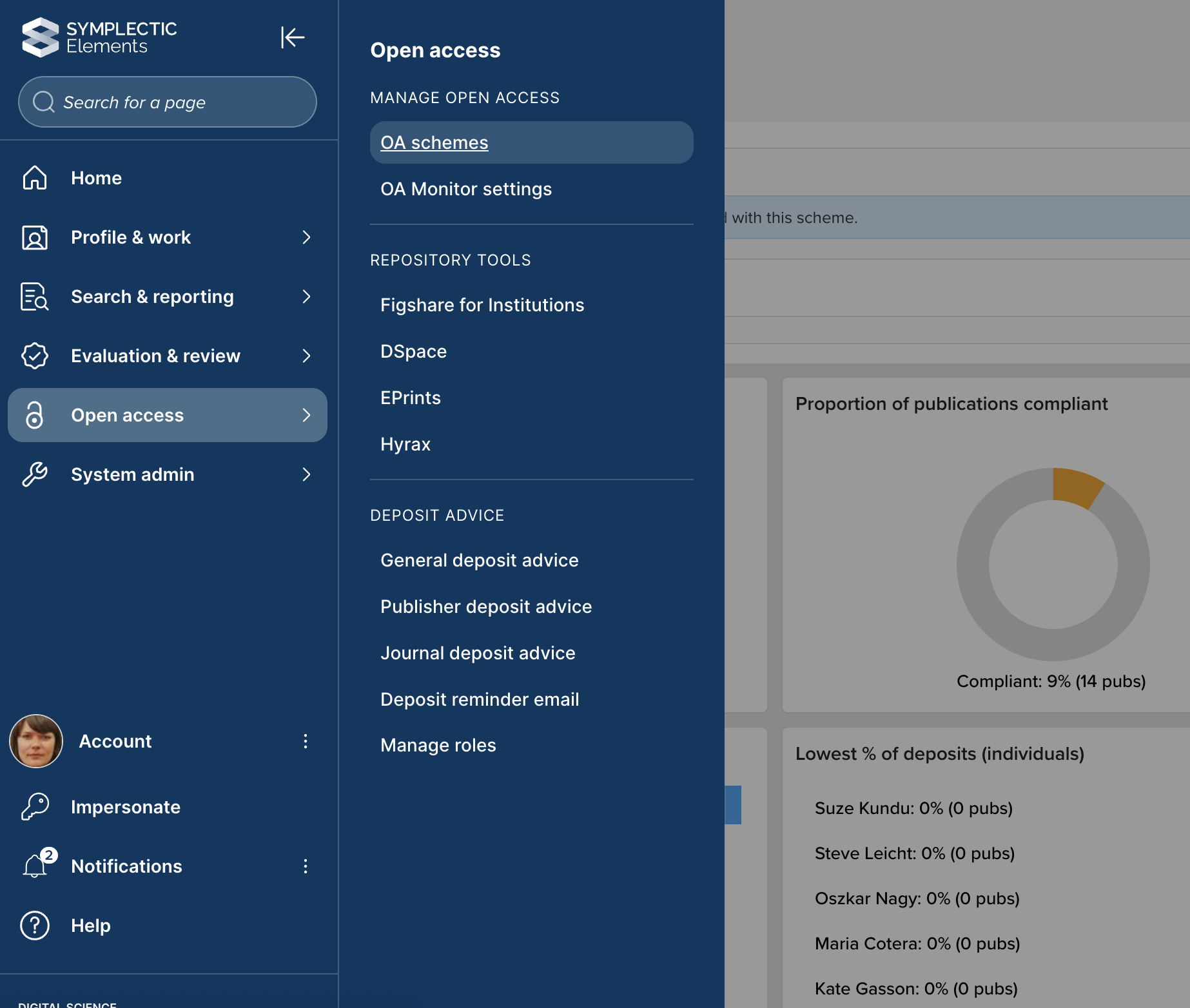
Task: Open OA Monitor settings
Action: [465, 189]
